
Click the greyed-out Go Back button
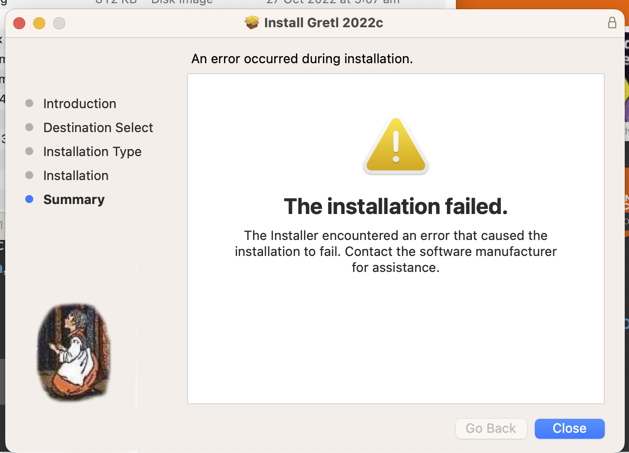pyautogui.click(x=491, y=429)
